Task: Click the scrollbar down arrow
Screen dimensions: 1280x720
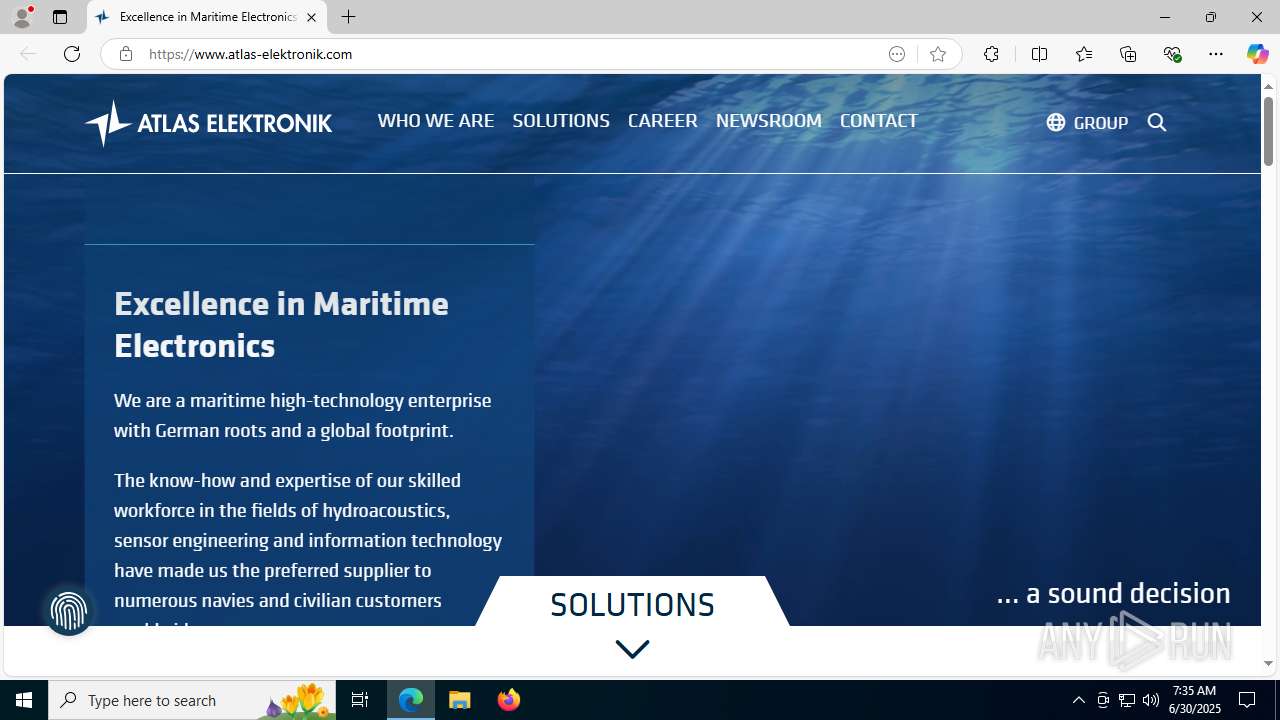Action: [1268, 664]
